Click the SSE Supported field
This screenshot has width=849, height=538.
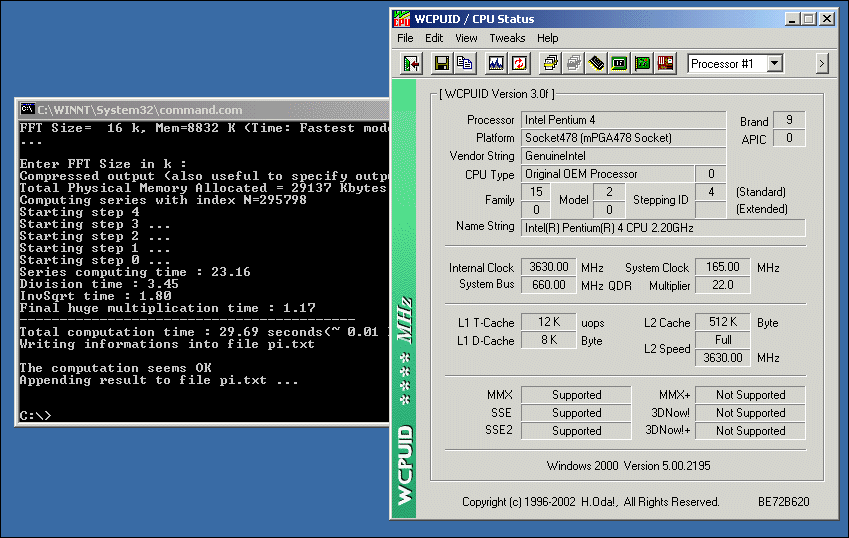pos(576,412)
